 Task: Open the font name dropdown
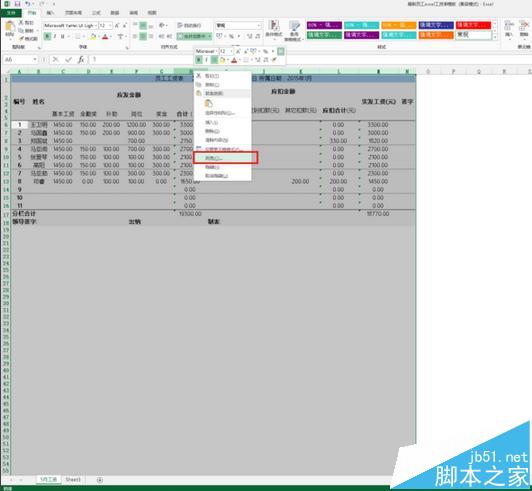coord(96,25)
